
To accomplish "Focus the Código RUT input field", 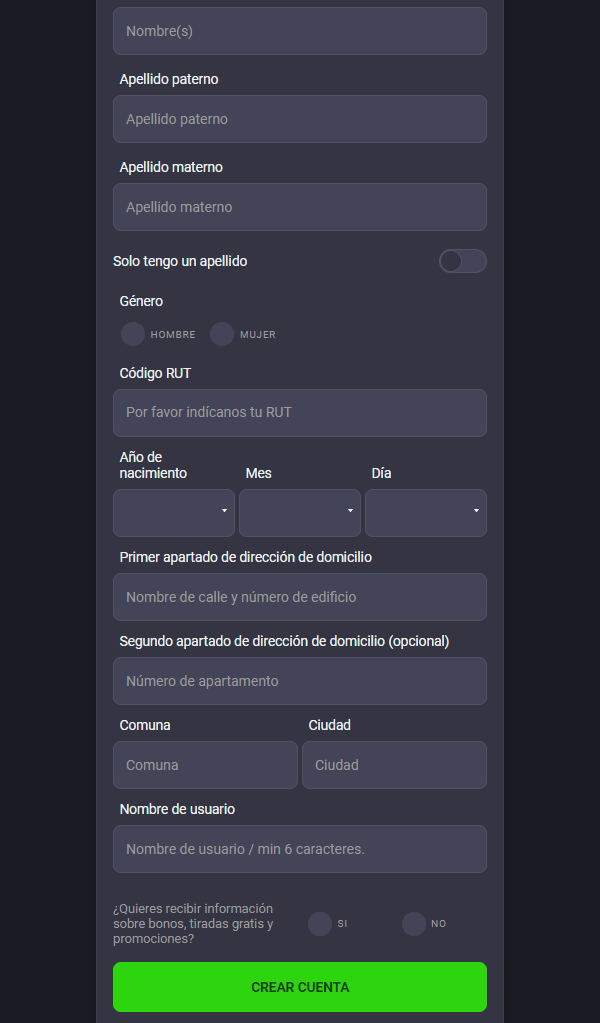I will (300, 413).
